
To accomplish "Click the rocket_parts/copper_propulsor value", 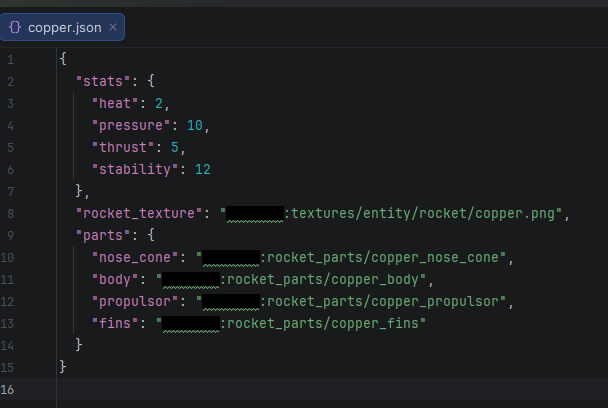I will pos(382,302).
